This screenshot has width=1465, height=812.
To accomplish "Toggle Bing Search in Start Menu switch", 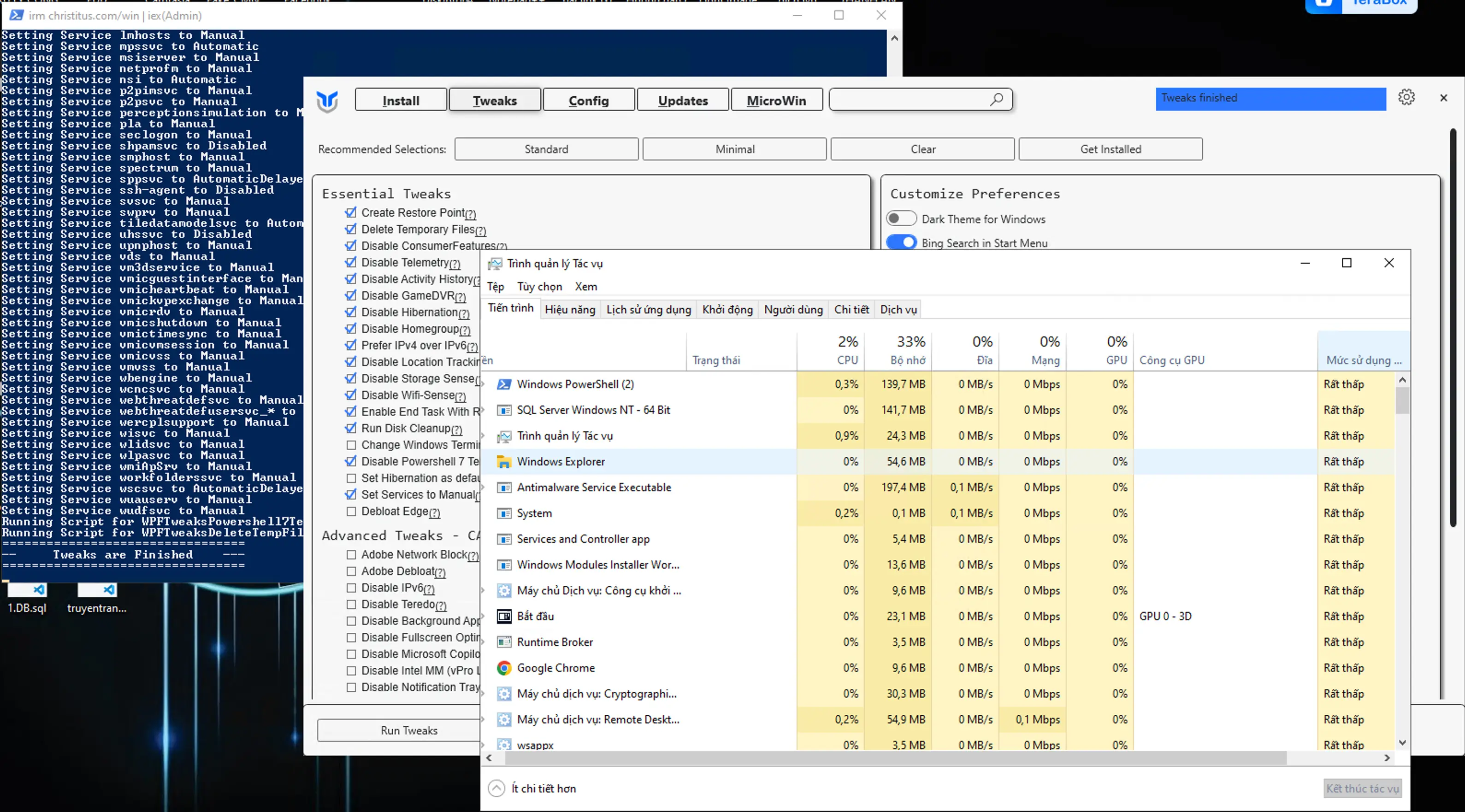I will coord(901,243).
